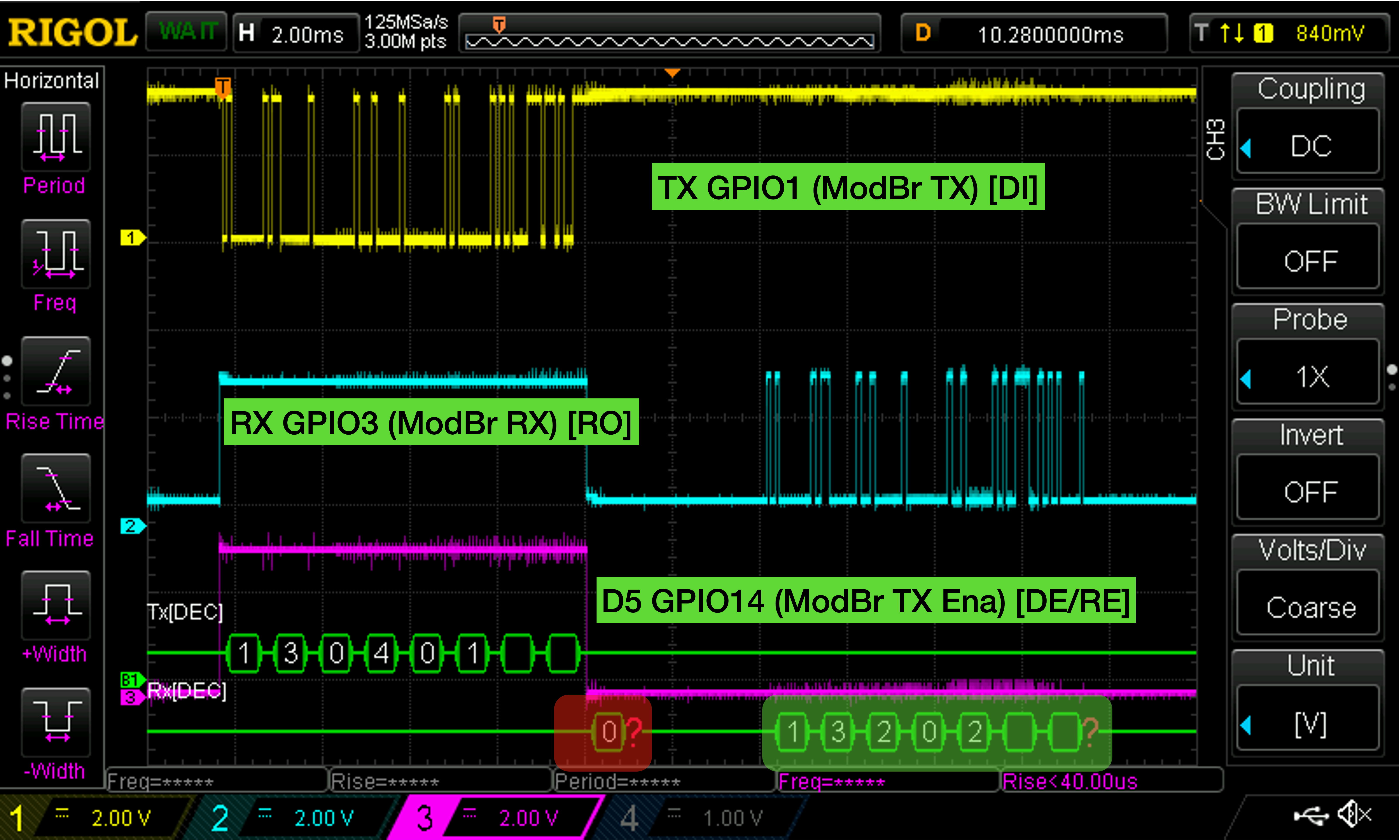This screenshot has width=1400, height=840.
Task: Click the waveform memory overview bar
Action: [x=670, y=33]
